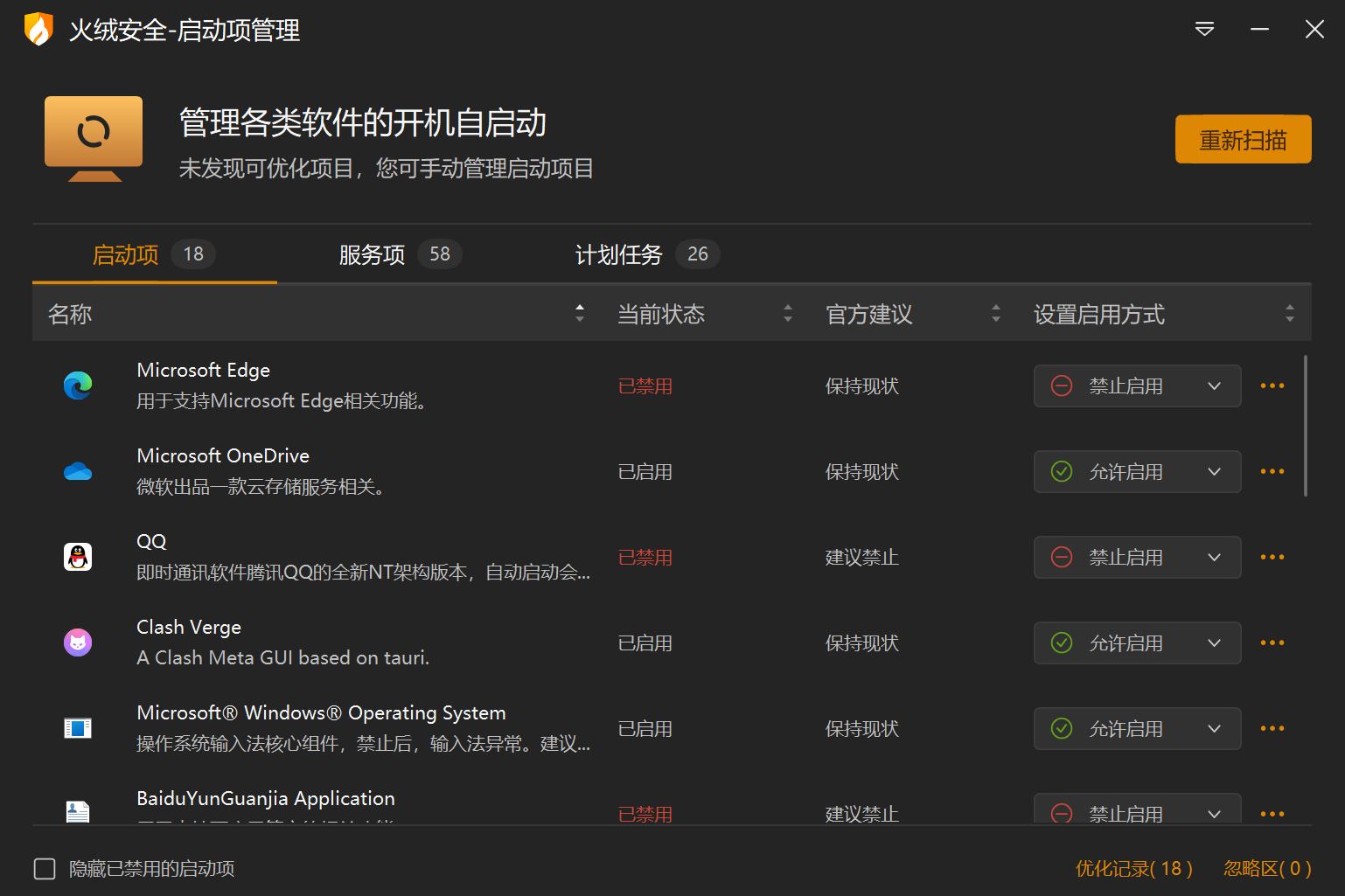This screenshot has width=1345, height=896.
Task: Sort by 官方建议 column arrows
Action: tap(996, 313)
